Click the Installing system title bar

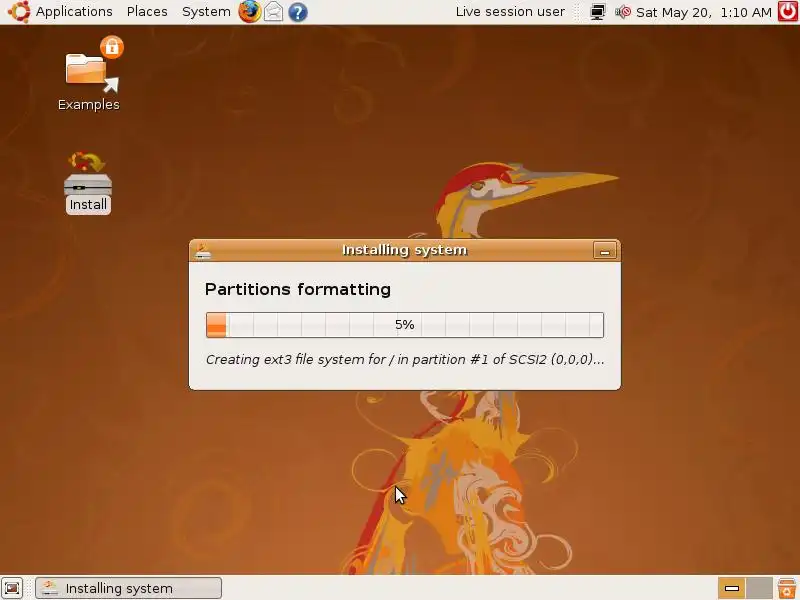[405, 250]
